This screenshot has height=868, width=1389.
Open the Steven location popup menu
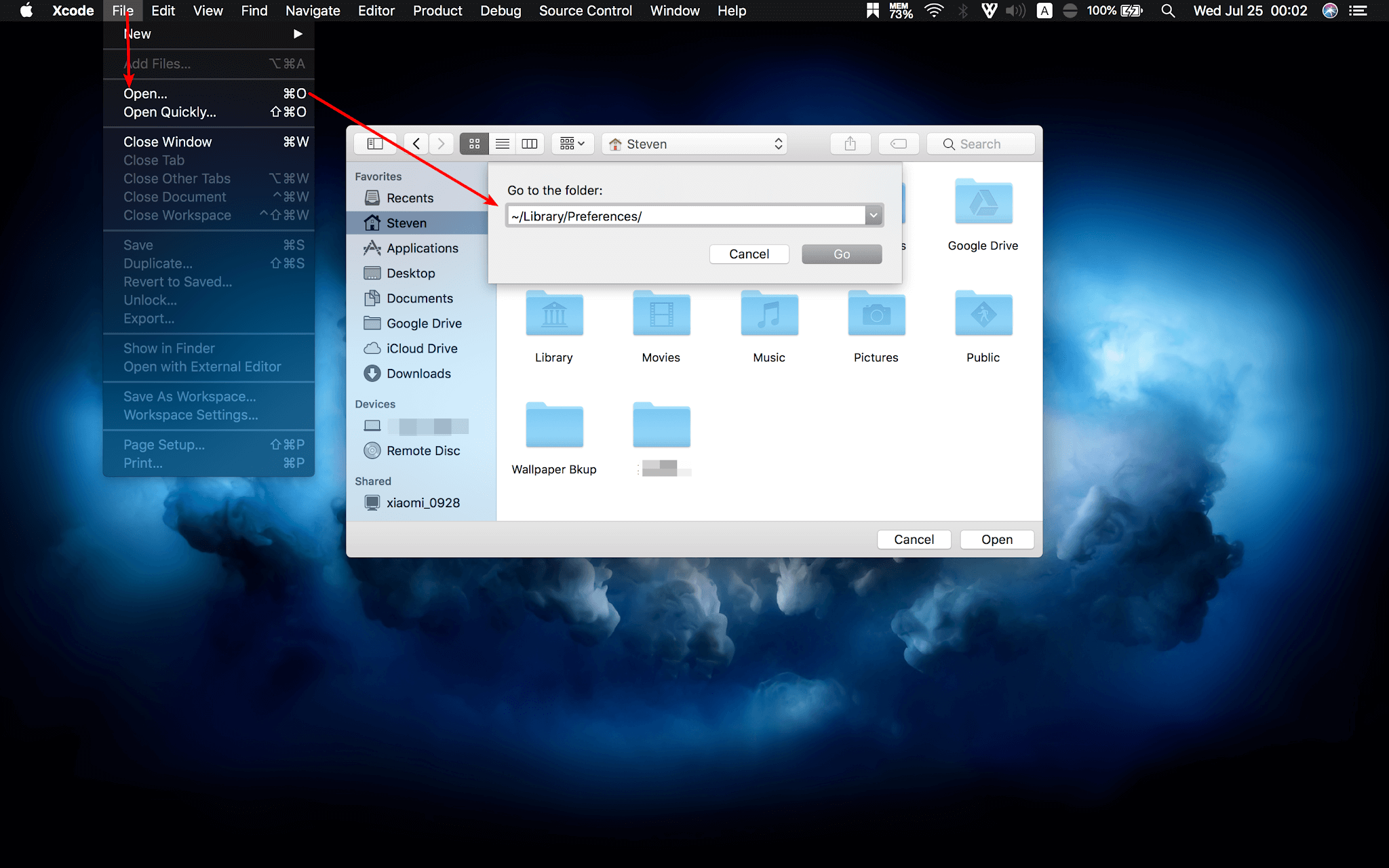coord(694,144)
